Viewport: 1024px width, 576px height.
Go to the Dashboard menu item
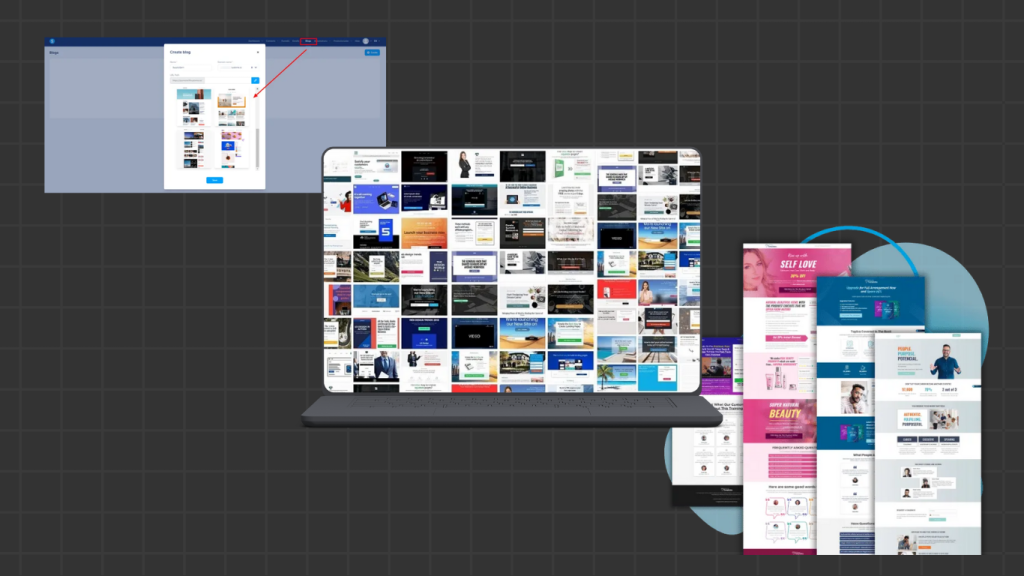tap(256, 41)
